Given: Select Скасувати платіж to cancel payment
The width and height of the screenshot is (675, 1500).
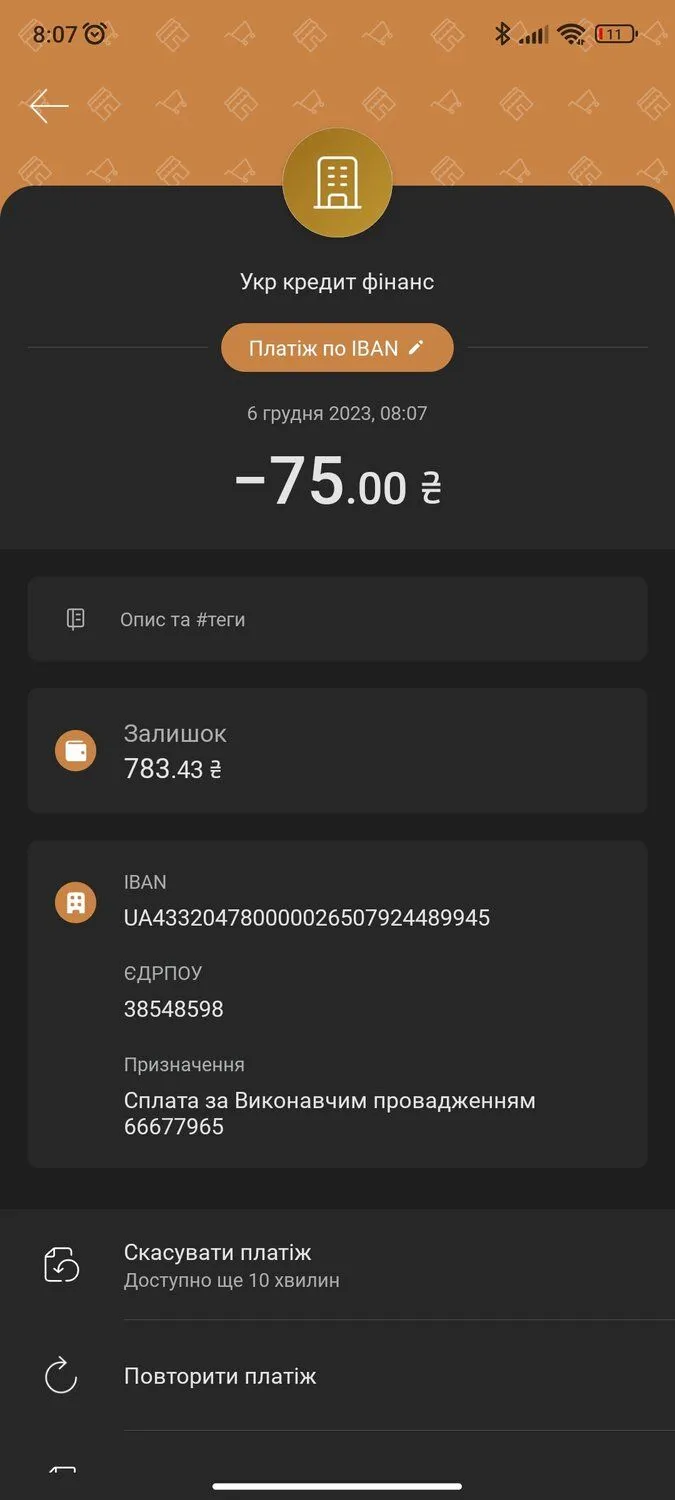Looking at the screenshot, I should 217,1252.
